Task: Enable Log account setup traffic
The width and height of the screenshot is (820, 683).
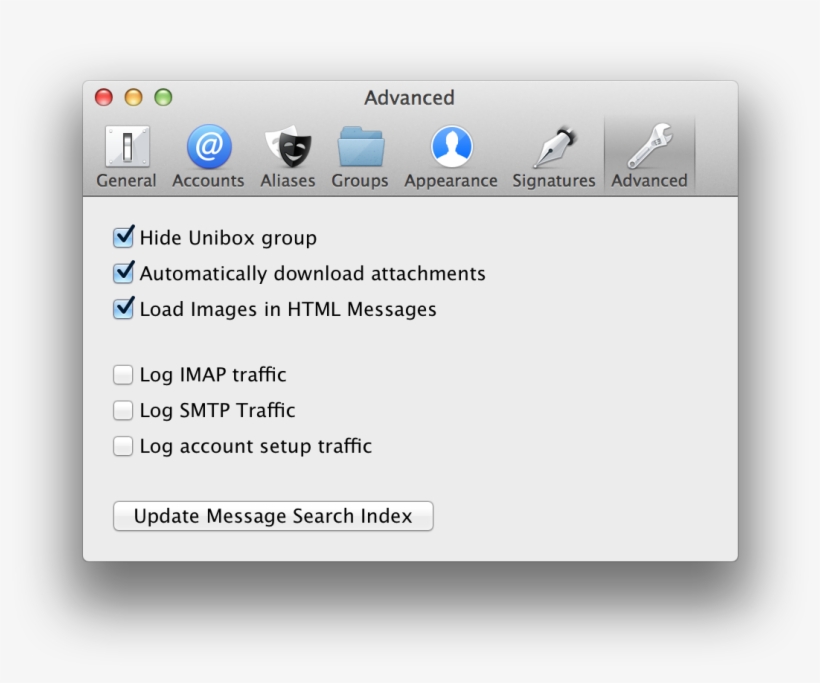Action: point(123,446)
